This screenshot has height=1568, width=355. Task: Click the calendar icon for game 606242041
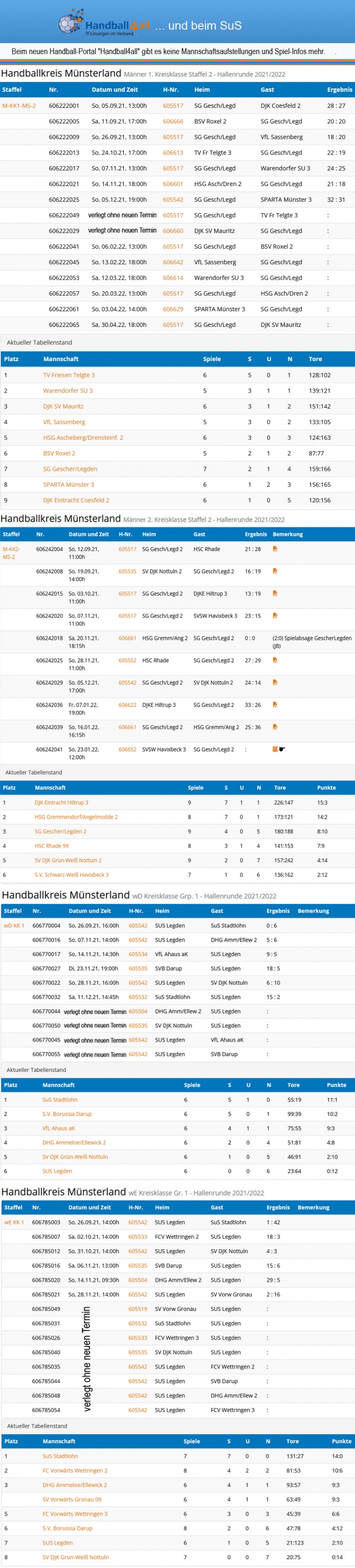click(x=275, y=749)
